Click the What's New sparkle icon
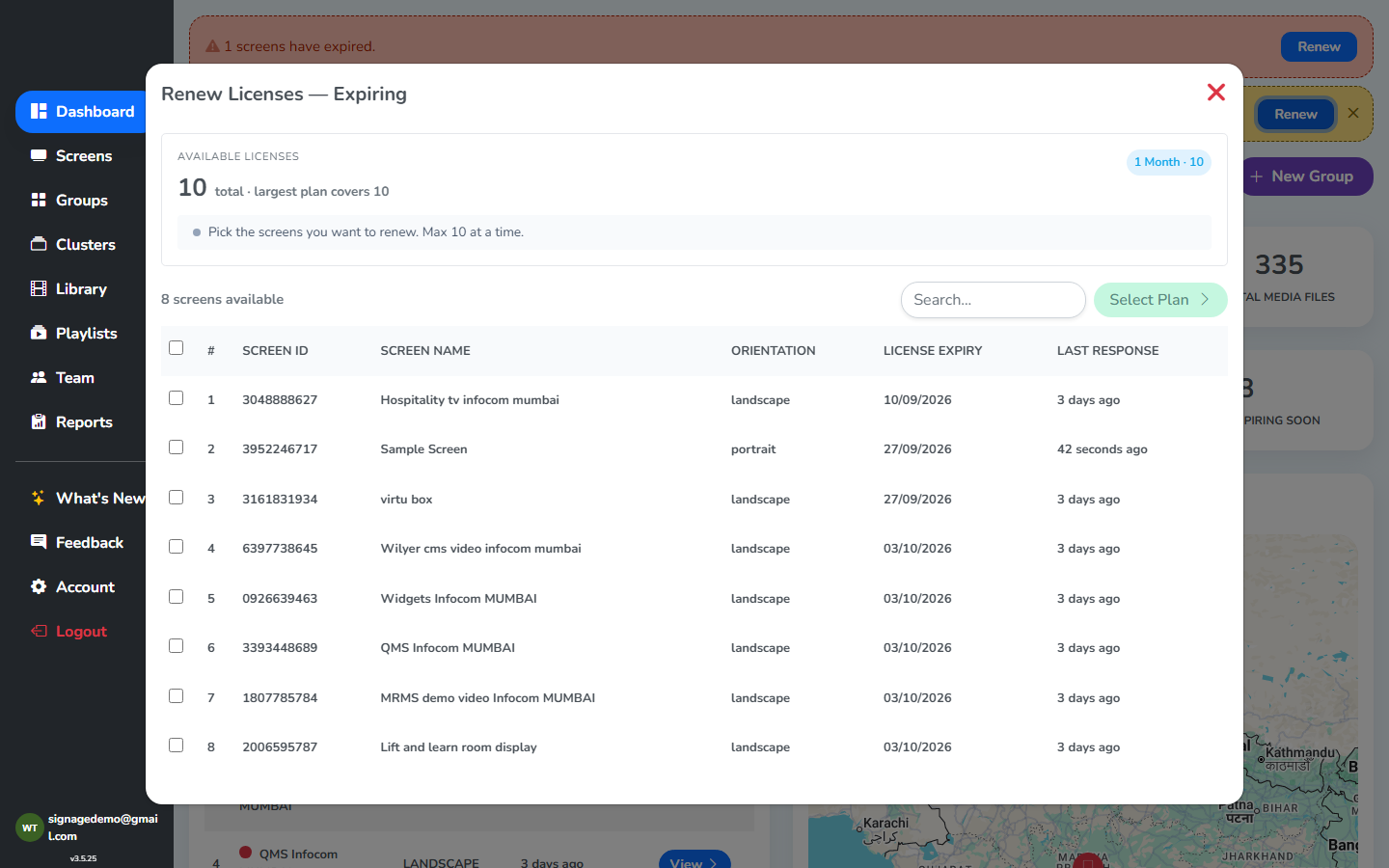This screenshot has height=868, width=1389. pos(39,498)
